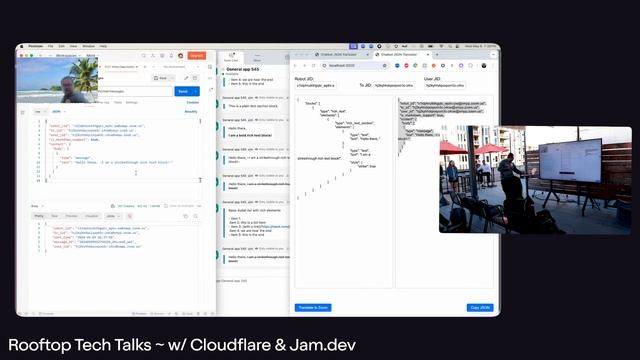Click the General app 545 chat header

point(242,69)
